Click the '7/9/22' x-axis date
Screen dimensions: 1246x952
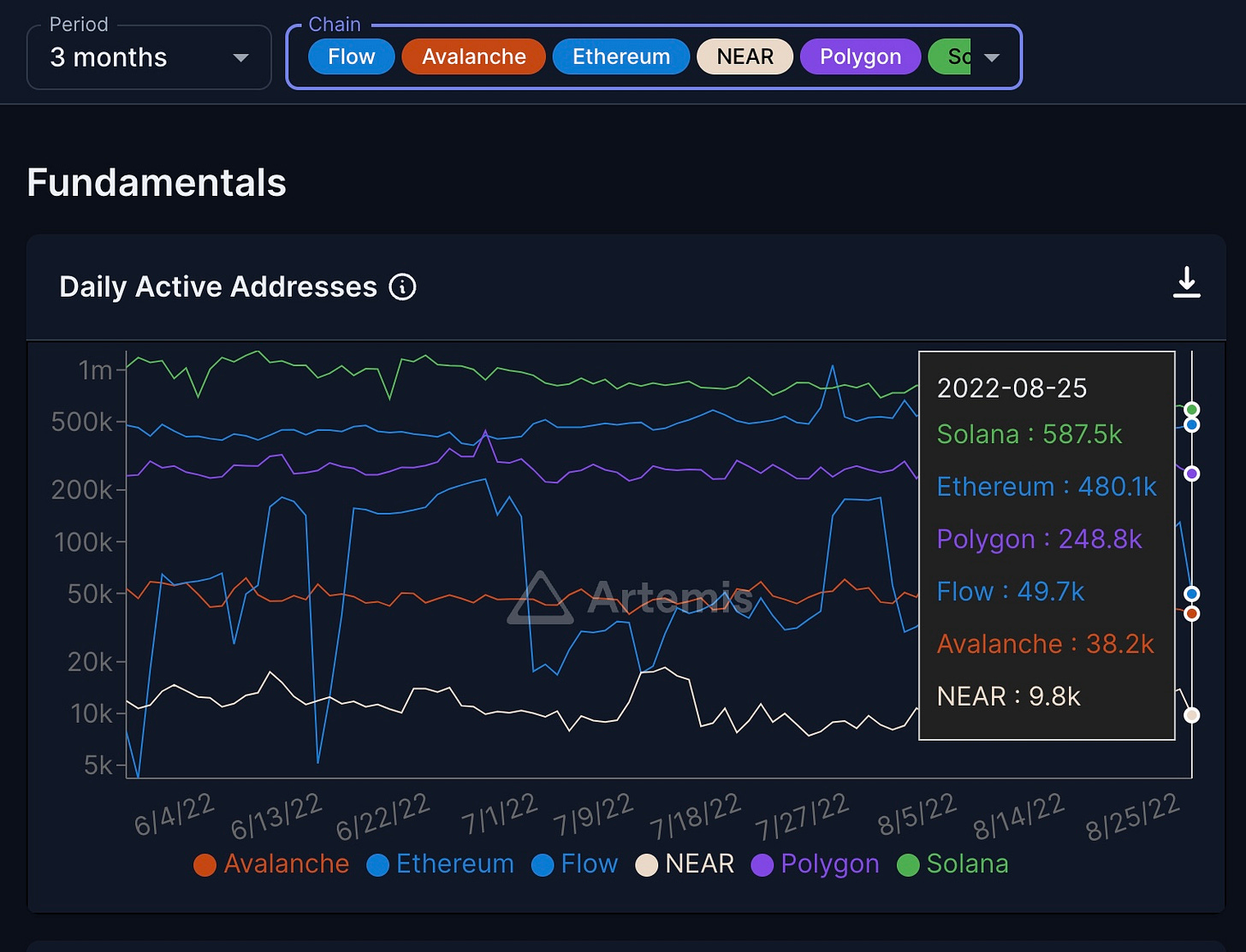(x=592, y=815)
